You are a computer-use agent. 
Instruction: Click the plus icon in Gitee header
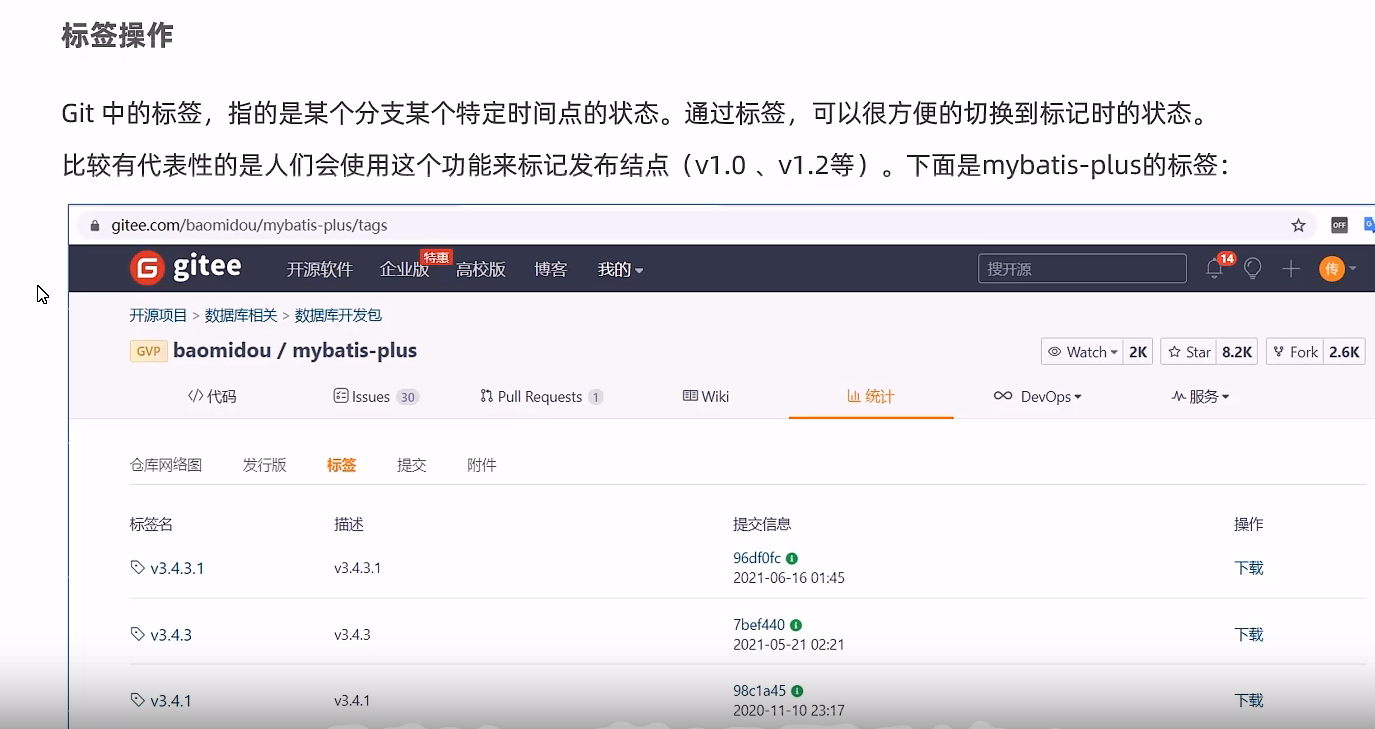click(x=1291, y=268)
